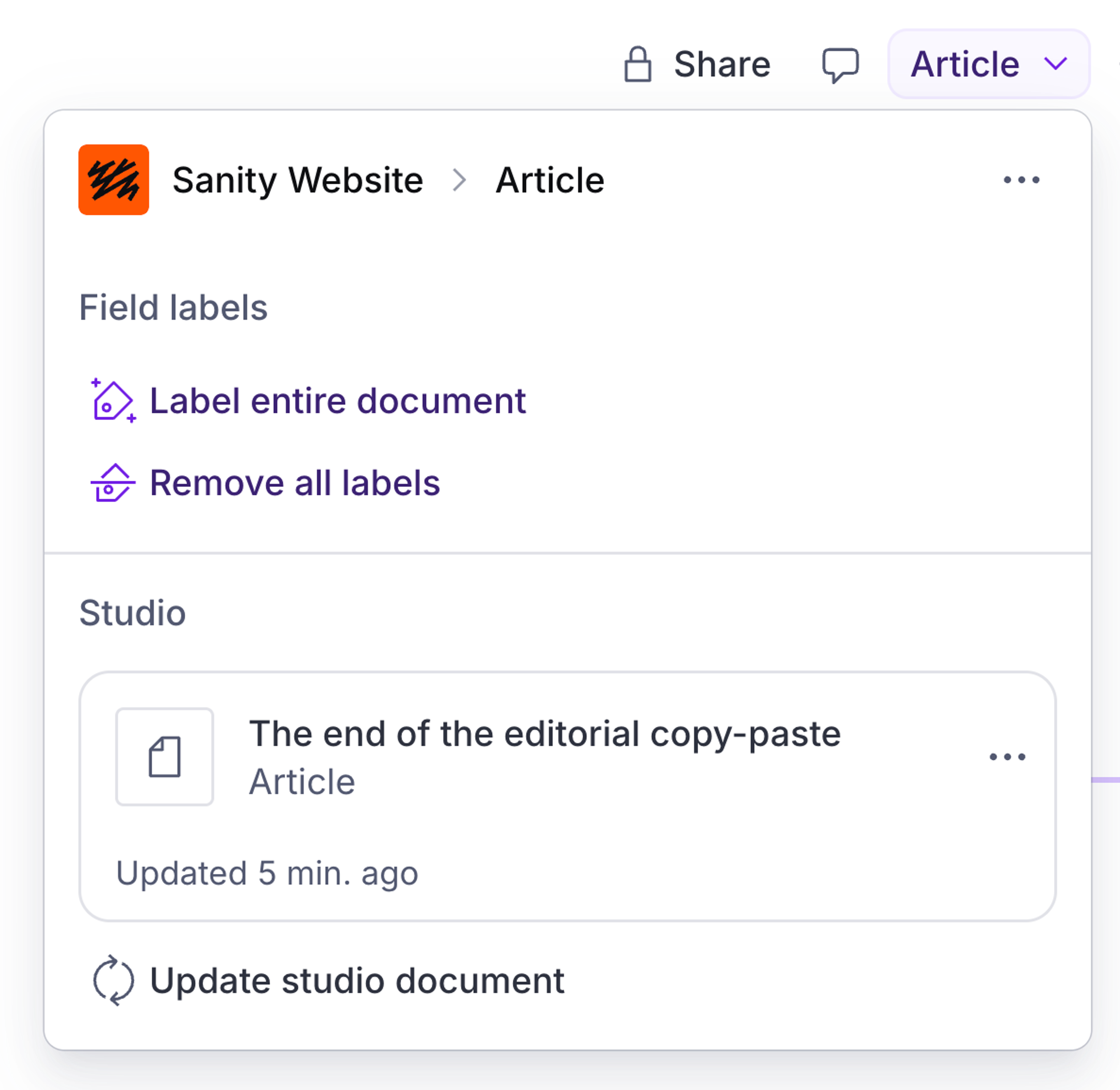
Task: Open the comments speech bubble icon
Action: tap(840, 65)
